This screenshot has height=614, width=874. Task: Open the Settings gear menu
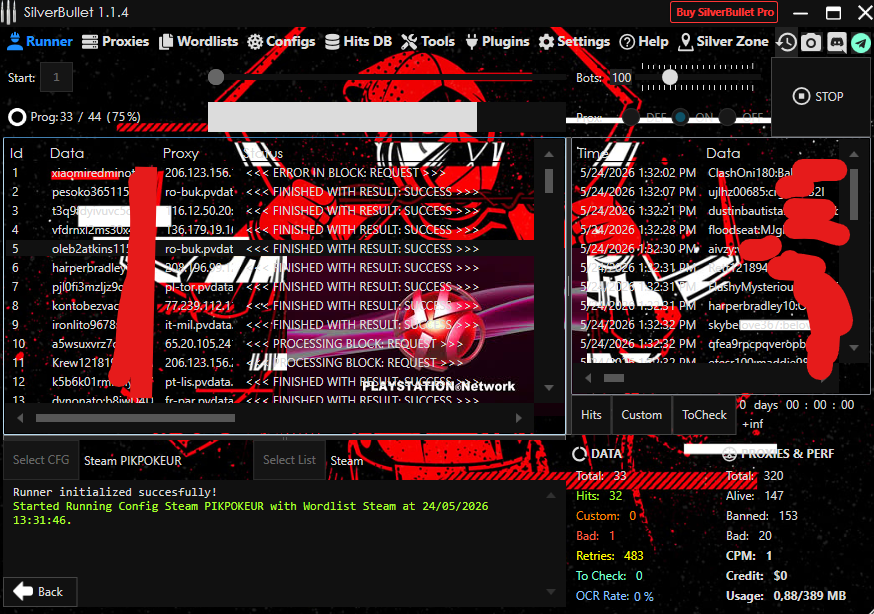pos(574,42)
